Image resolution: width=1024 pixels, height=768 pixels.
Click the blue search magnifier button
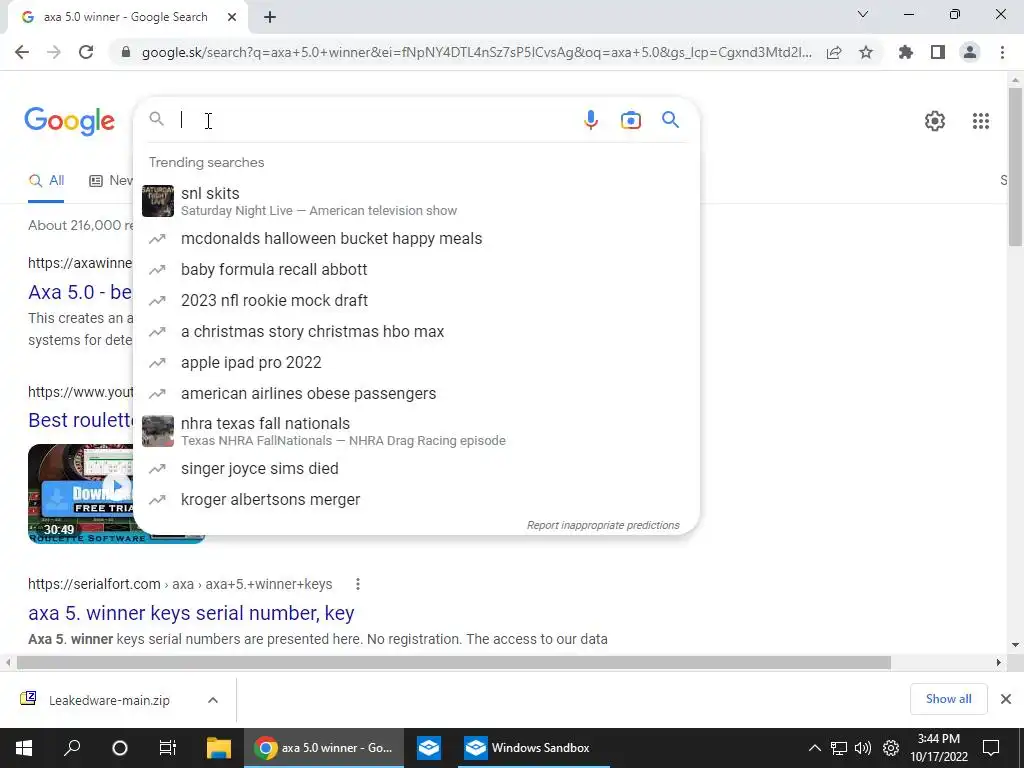click(x=671, y=120)
